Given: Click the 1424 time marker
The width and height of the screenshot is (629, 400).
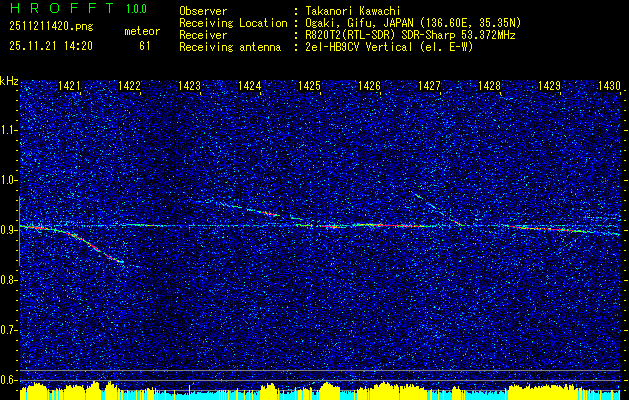Looking at the screenshot, I should click(250, 85).
